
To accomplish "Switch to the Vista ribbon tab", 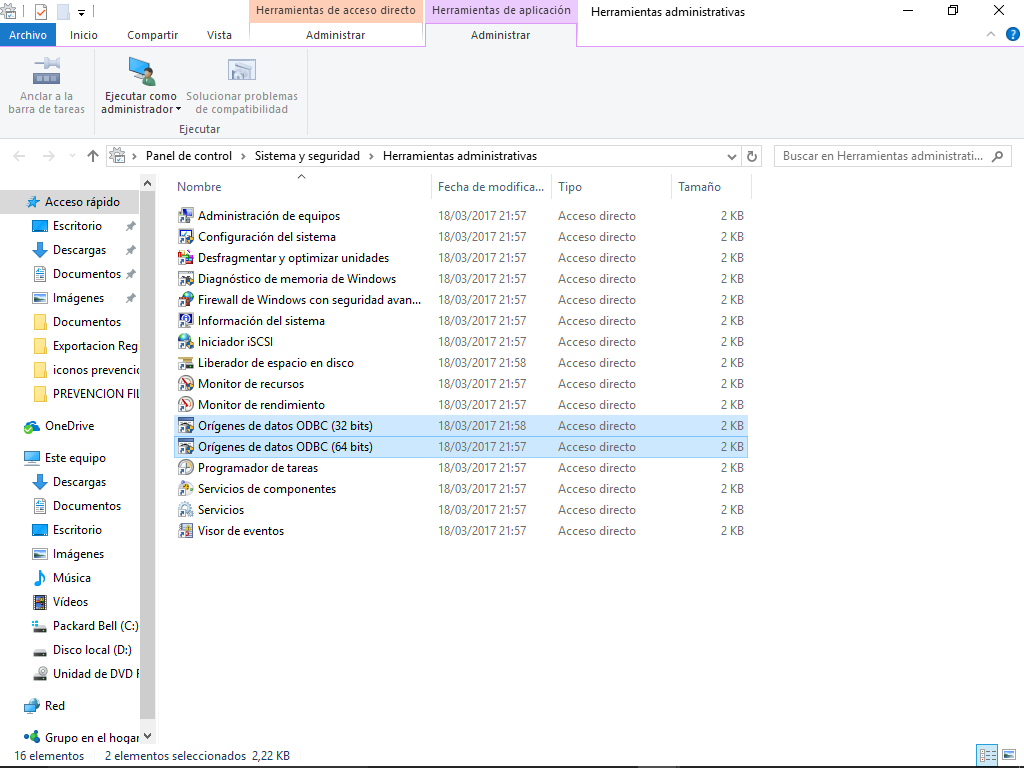I will (x=219, y=35).
